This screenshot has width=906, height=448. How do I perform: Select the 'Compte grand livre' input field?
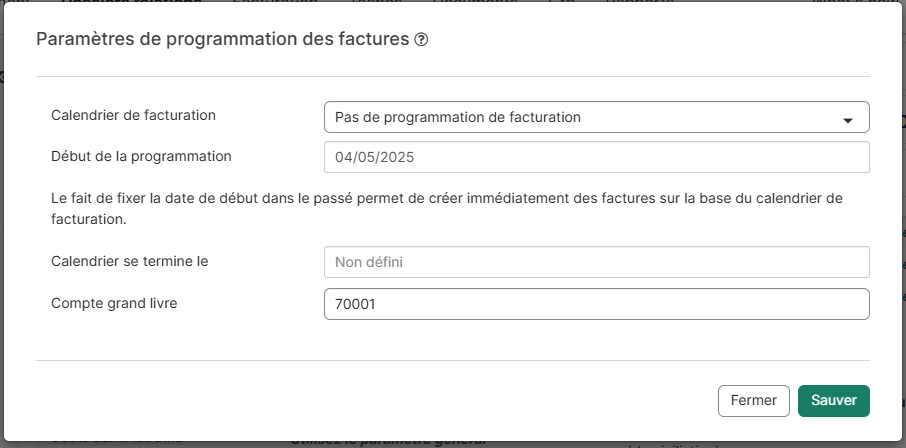596,304
